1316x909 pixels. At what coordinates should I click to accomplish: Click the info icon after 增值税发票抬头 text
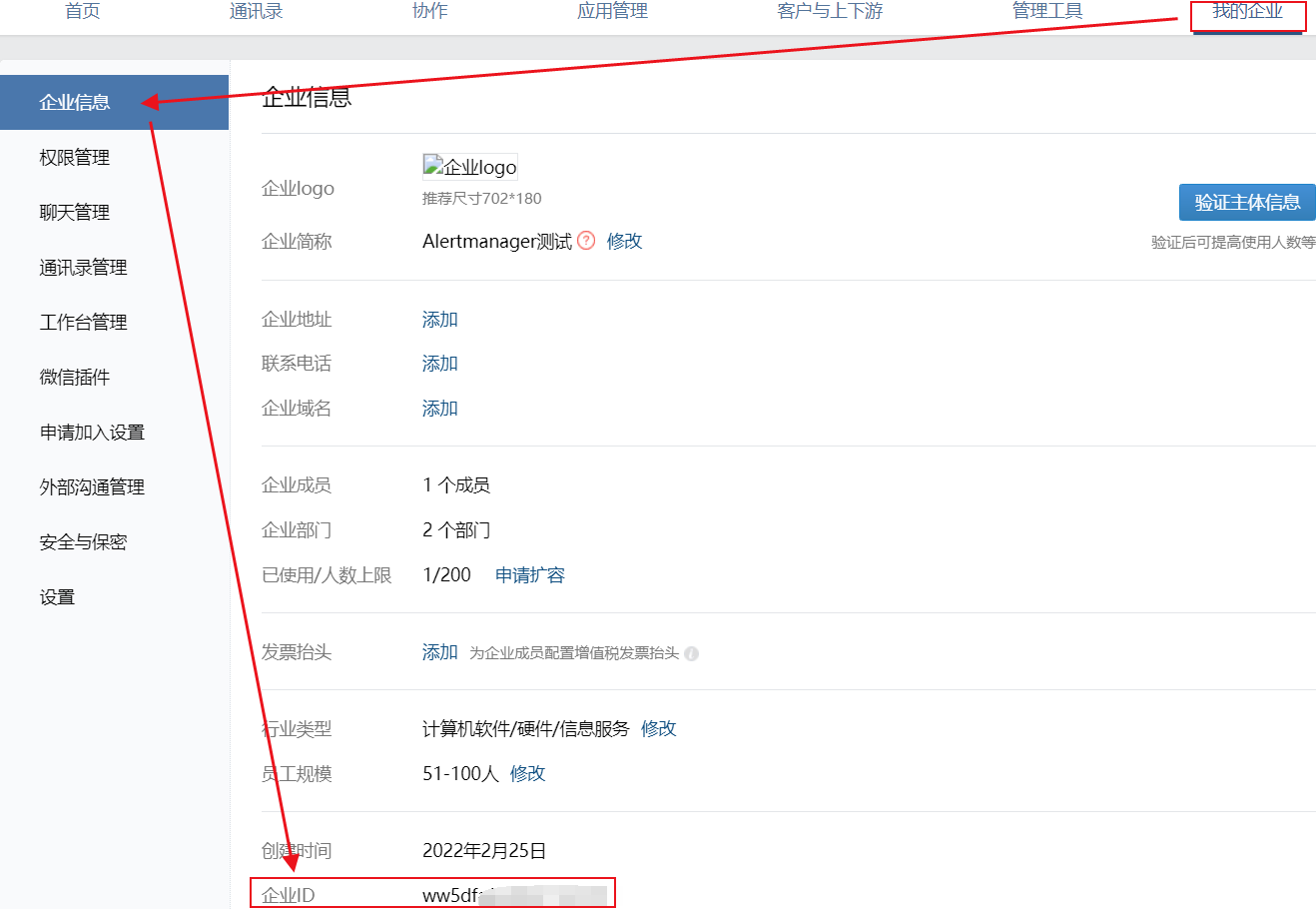point(692,653)
